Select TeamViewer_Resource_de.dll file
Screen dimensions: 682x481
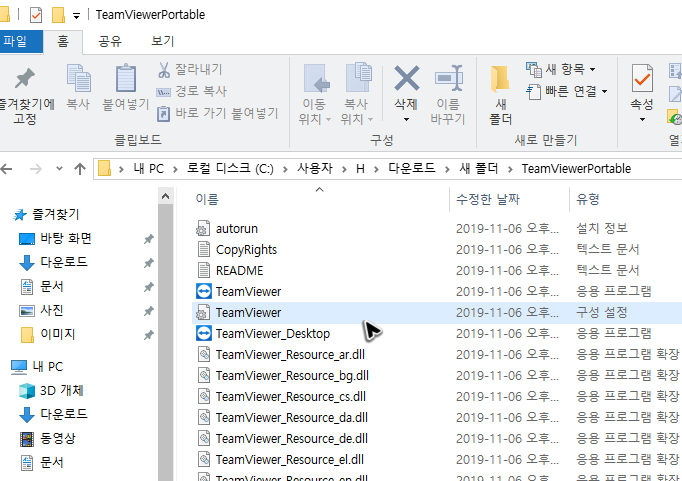click(292, 438)
